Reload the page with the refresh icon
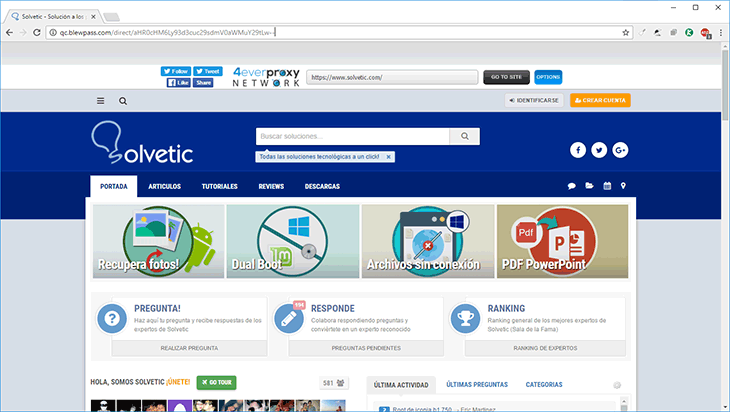Image resolution: width=730 pixels, height=412 pixels. (x=37, y=33)
